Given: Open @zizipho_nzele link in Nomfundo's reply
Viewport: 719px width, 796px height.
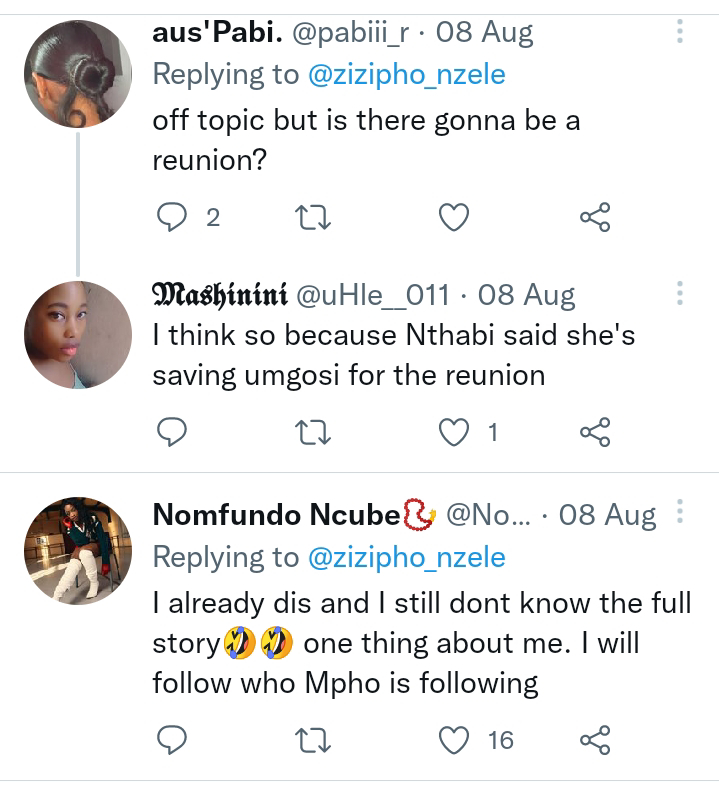Looking at the screenshot, I should 407,557.
